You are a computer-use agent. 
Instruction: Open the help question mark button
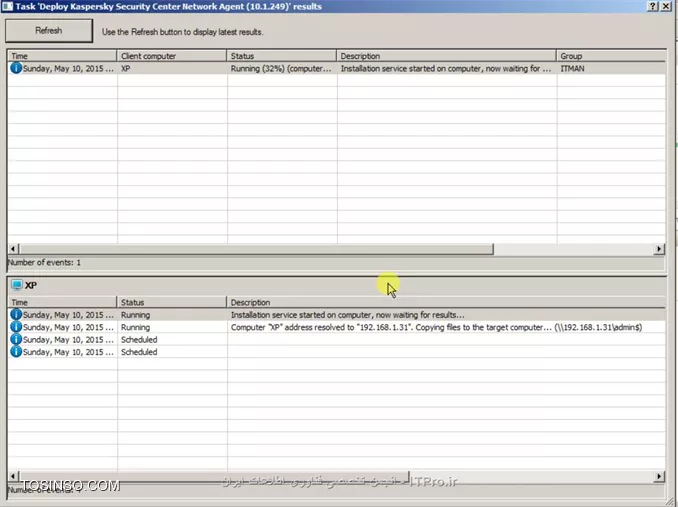tap(653, 6)
